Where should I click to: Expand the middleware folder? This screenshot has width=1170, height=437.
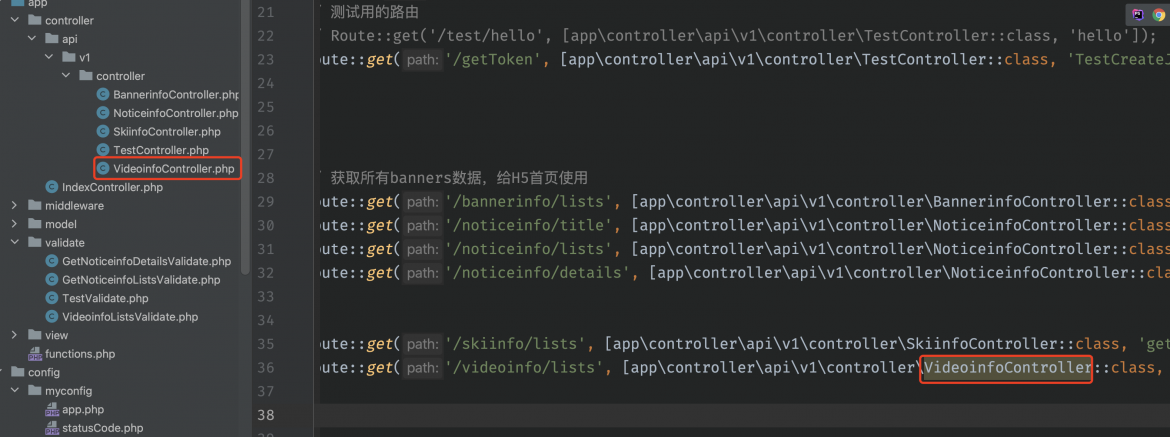[14, 206]
